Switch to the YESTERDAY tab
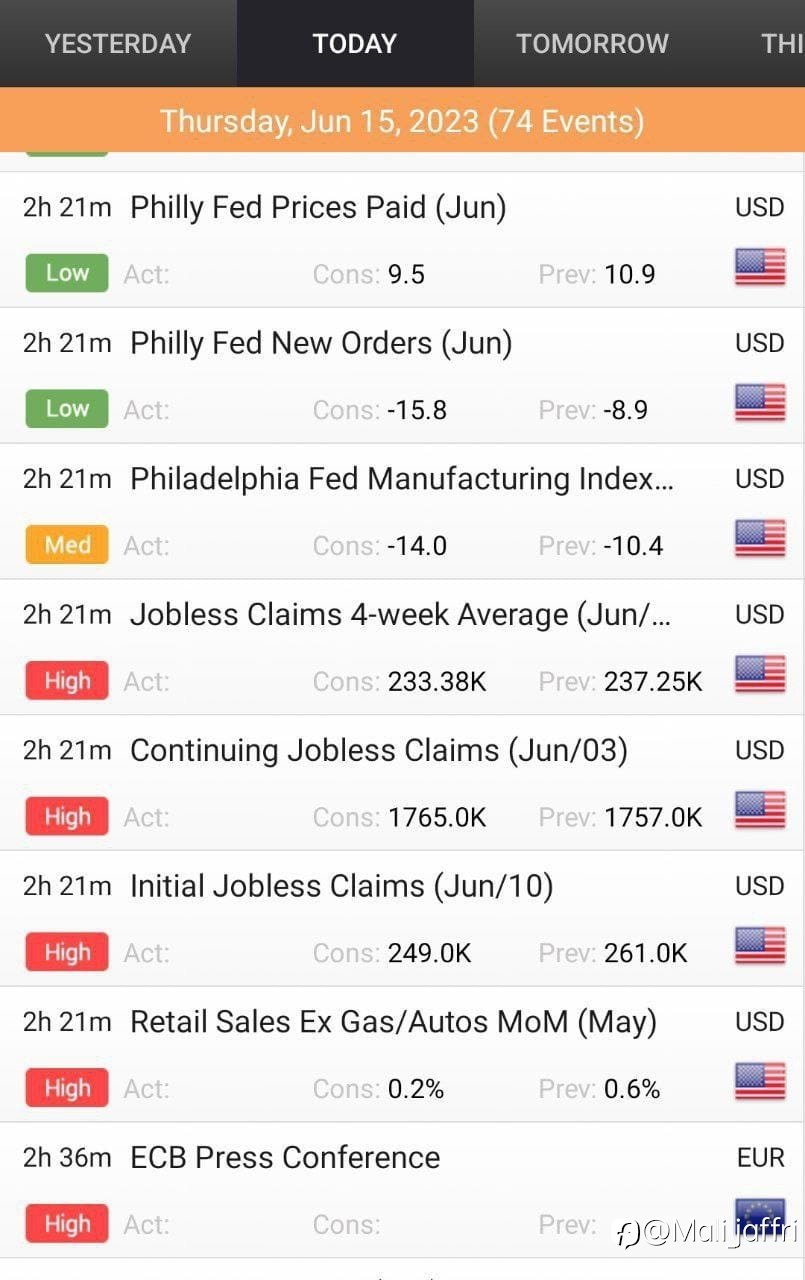 click(x=118, y=44)
